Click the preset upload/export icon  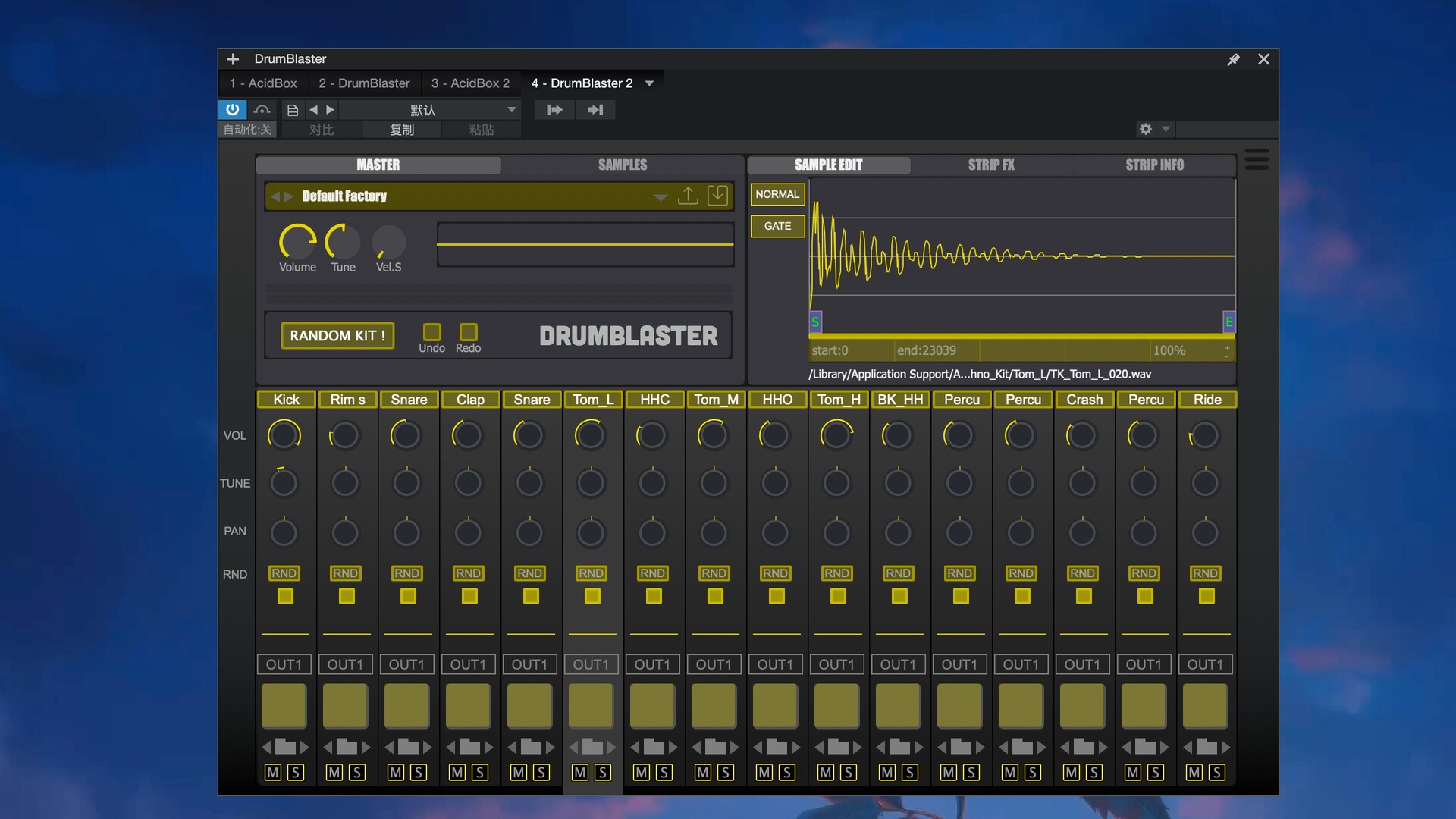click(x=688, y=196)
